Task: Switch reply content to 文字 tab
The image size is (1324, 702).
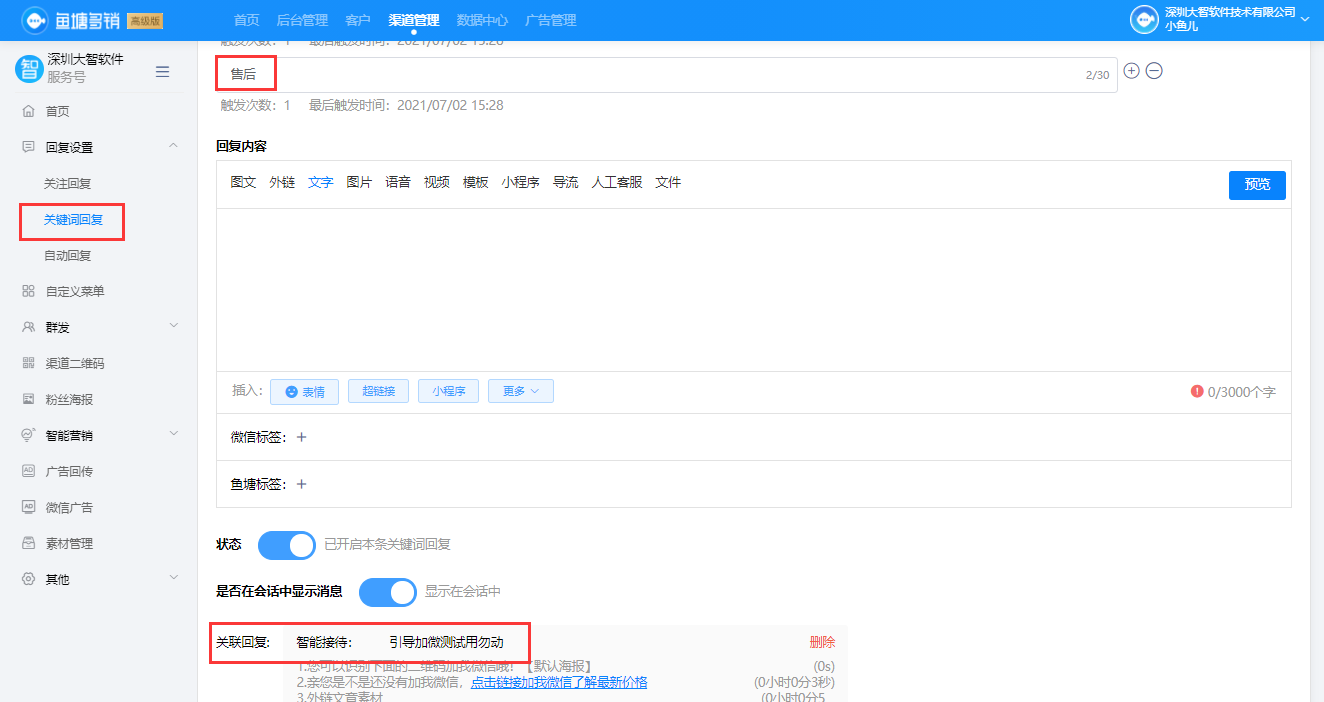Action: tap(321, 182)
